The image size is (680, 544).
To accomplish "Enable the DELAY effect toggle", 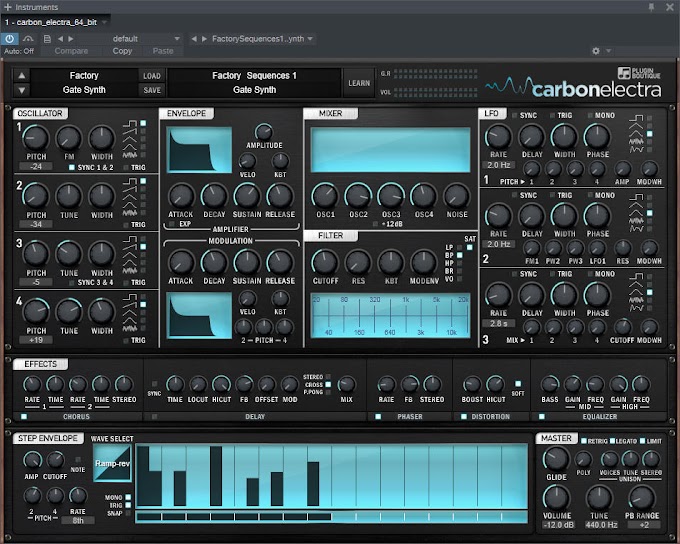I will click(x=154, y=416).
